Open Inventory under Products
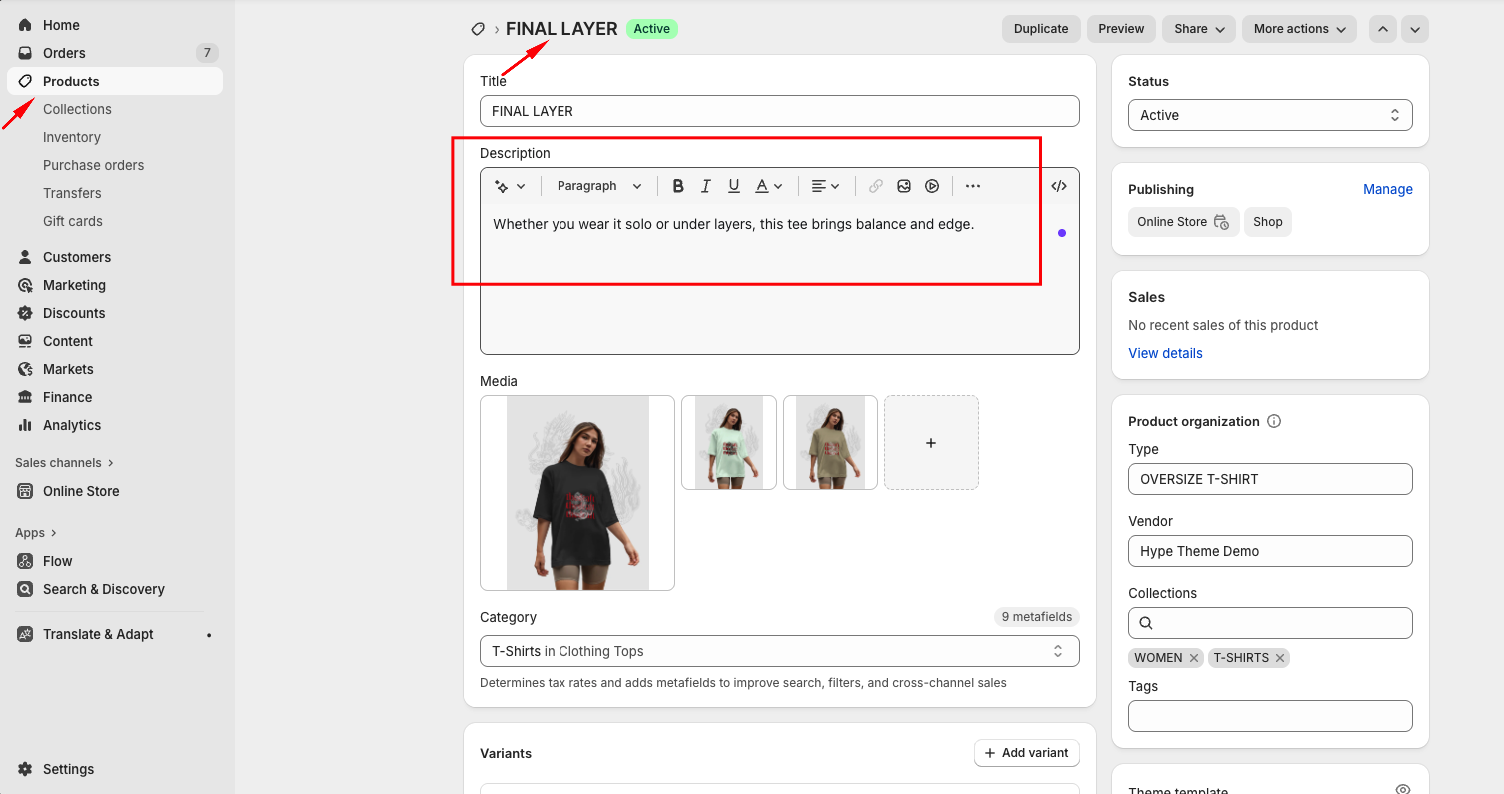Image resolution: width=1504 pixels, height=794 pixels. click(x=72, y=137)
